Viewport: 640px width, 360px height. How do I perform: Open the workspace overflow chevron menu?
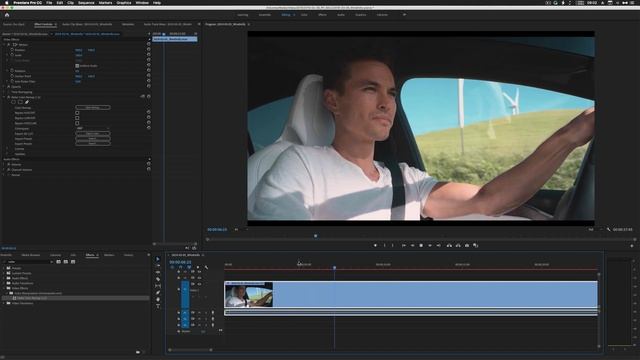pos(404,15)
